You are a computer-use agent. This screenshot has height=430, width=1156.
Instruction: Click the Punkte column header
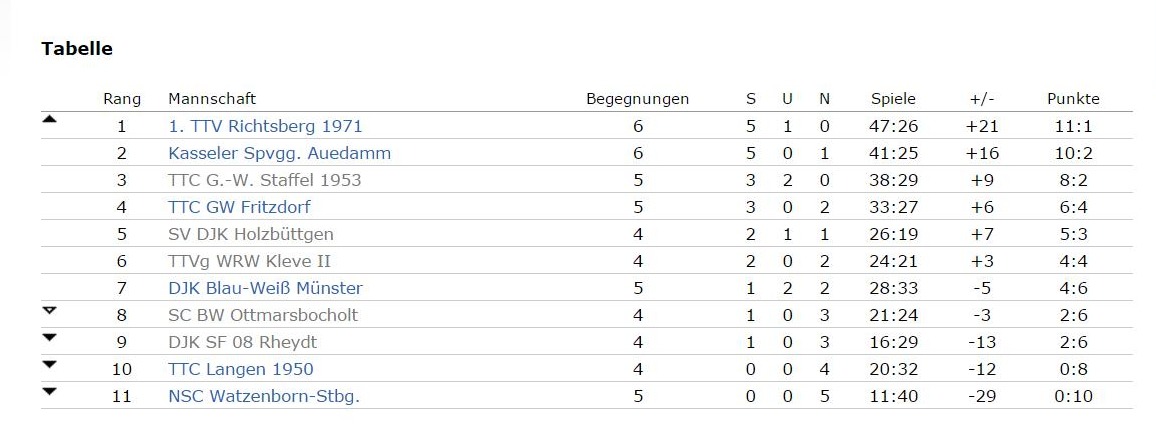click(1073, 99)
